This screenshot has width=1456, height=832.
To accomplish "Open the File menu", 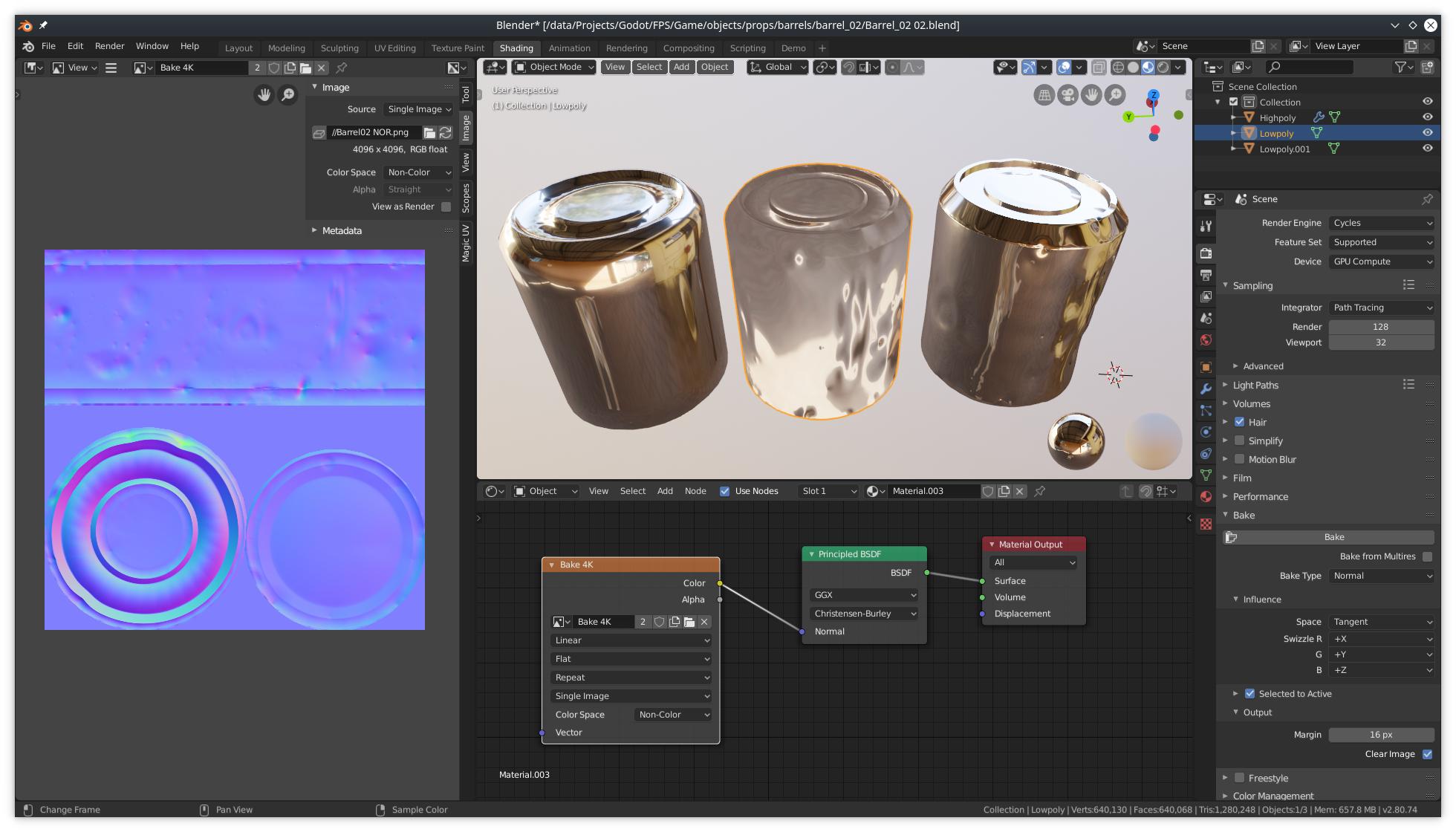I will click(48, 46).
